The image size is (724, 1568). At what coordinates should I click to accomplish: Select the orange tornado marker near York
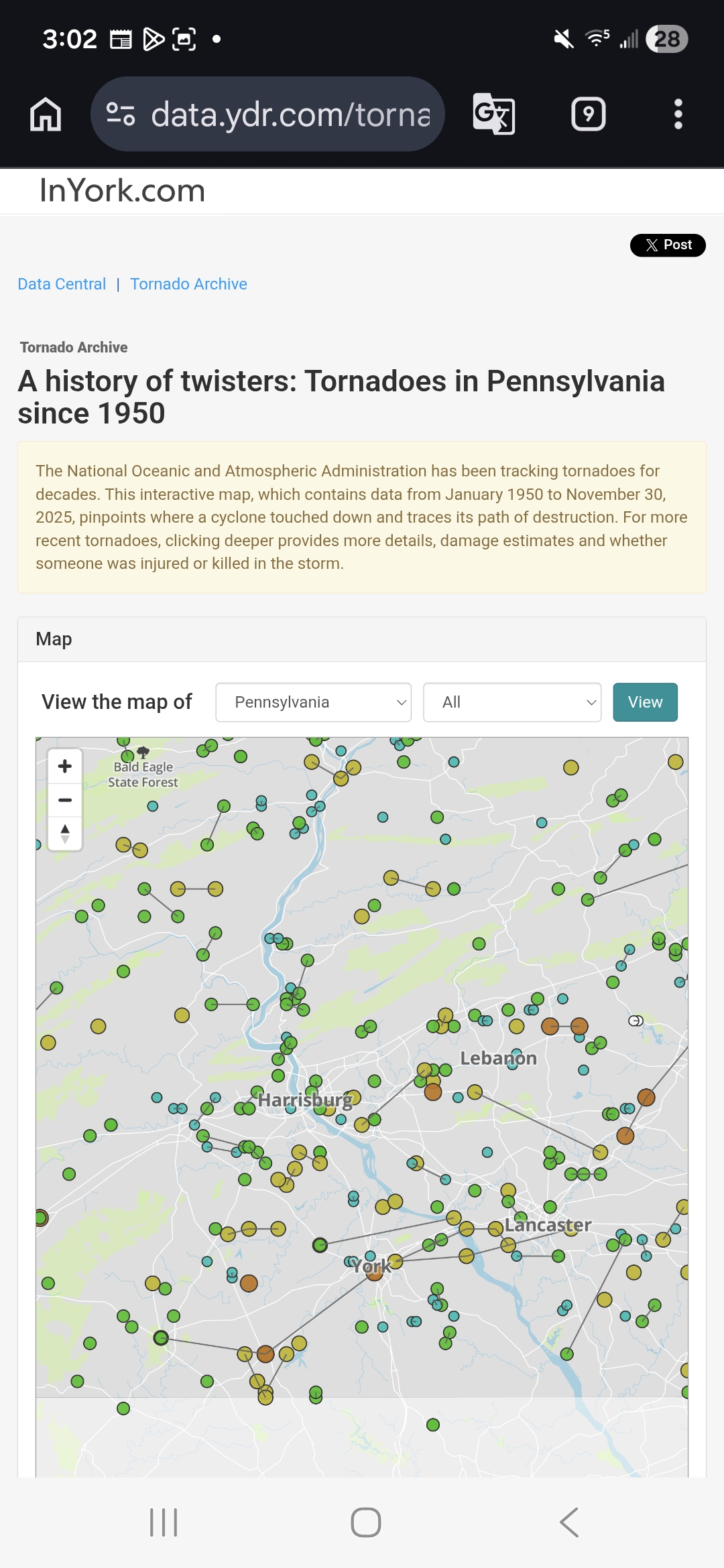point(374,1272)
